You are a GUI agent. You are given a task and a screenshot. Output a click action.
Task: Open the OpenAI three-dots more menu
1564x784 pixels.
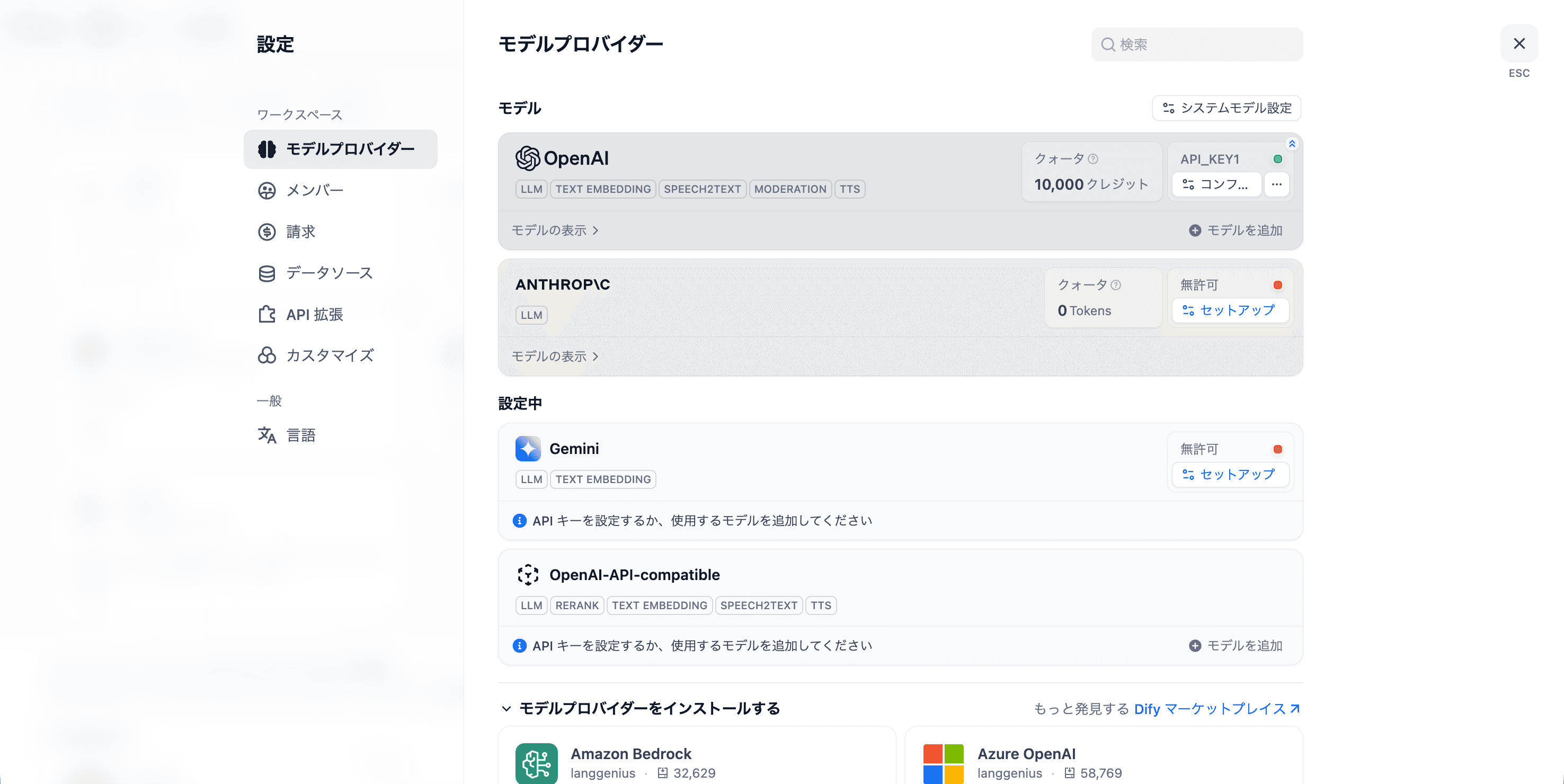1277,185
